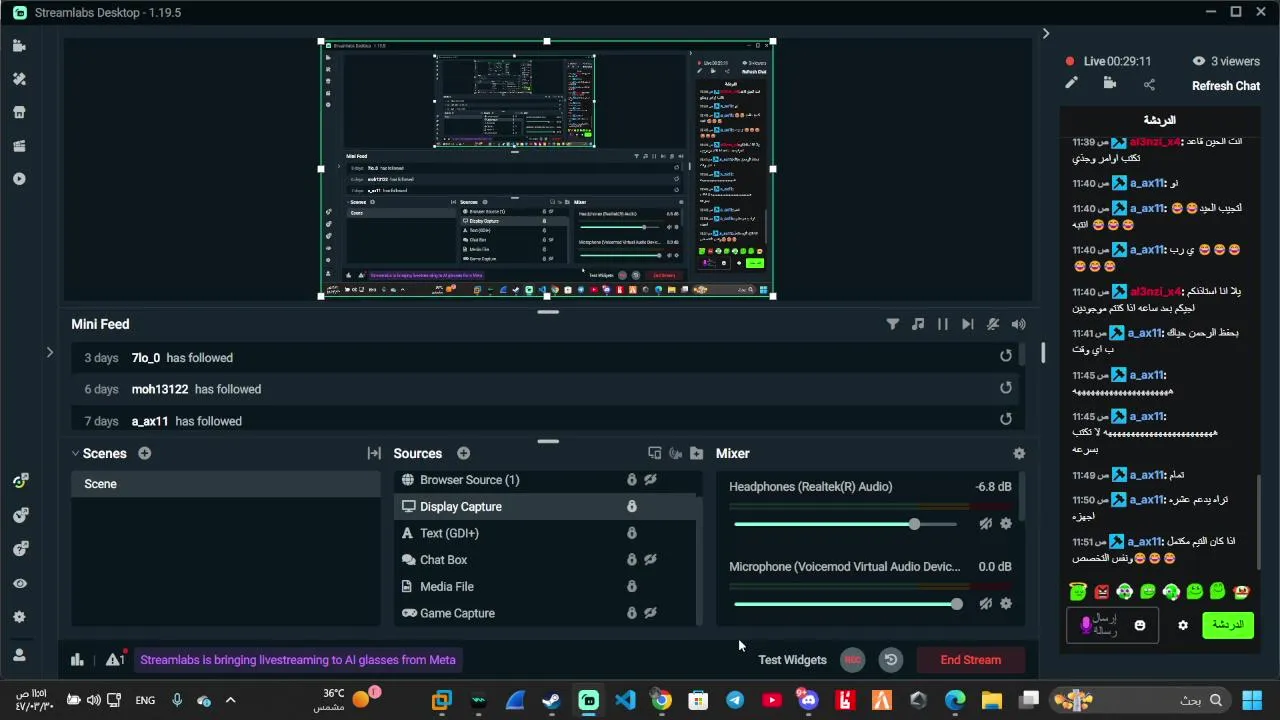Show the hidden Chat Box source
Image resolution: width=1280 pixels, height=720 pixels.
[650, 560]
